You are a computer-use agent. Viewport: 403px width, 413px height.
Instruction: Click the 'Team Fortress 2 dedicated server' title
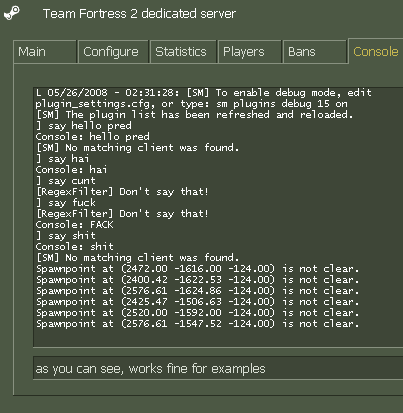point(139,14)
